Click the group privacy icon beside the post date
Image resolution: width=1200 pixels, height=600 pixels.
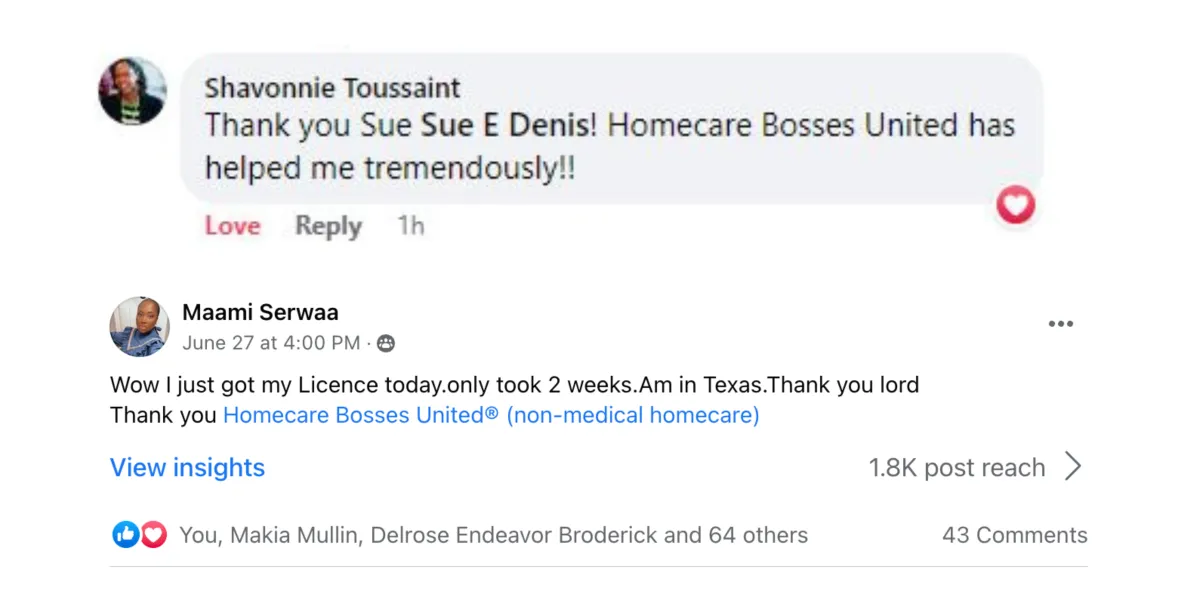tap(386, 344)
